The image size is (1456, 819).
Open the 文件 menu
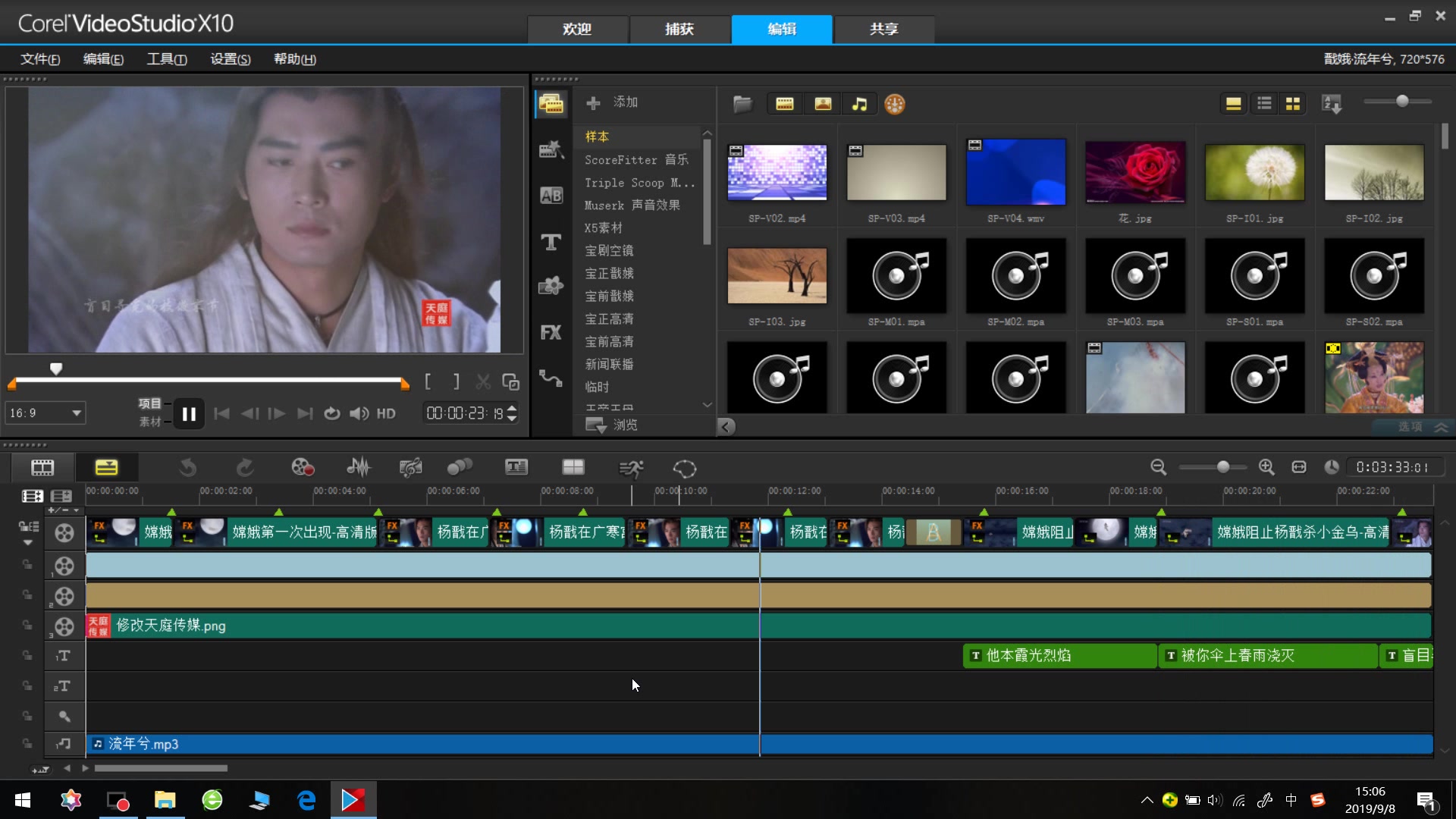point(40,59)
